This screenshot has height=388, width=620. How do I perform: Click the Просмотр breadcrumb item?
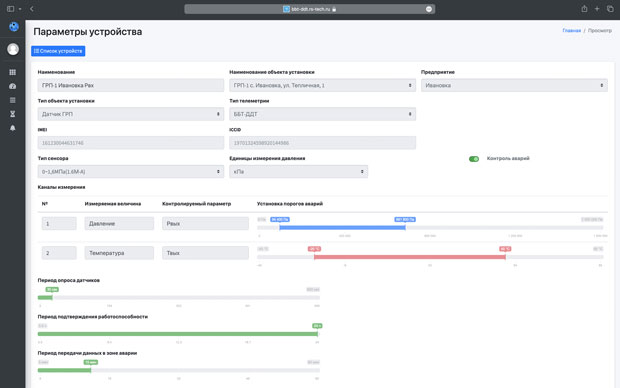[599, 30]
